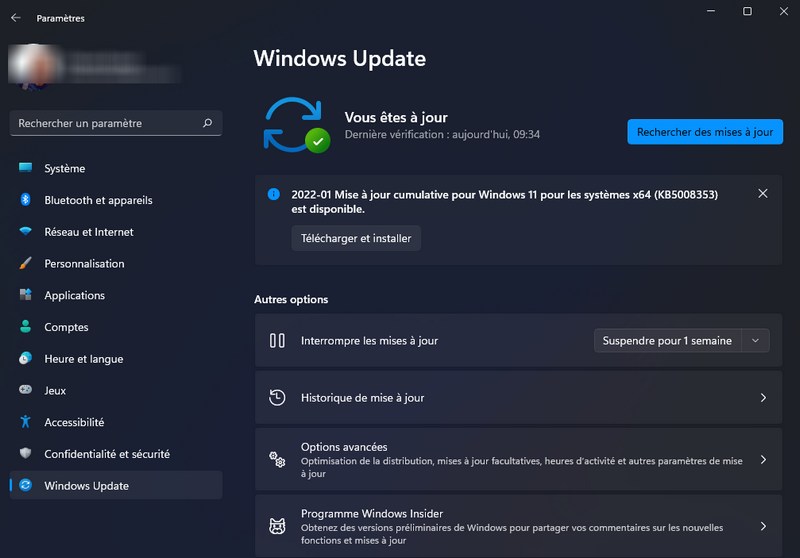Click the magnifier icon in the search box
800x558 pixels.
[207, 123]
